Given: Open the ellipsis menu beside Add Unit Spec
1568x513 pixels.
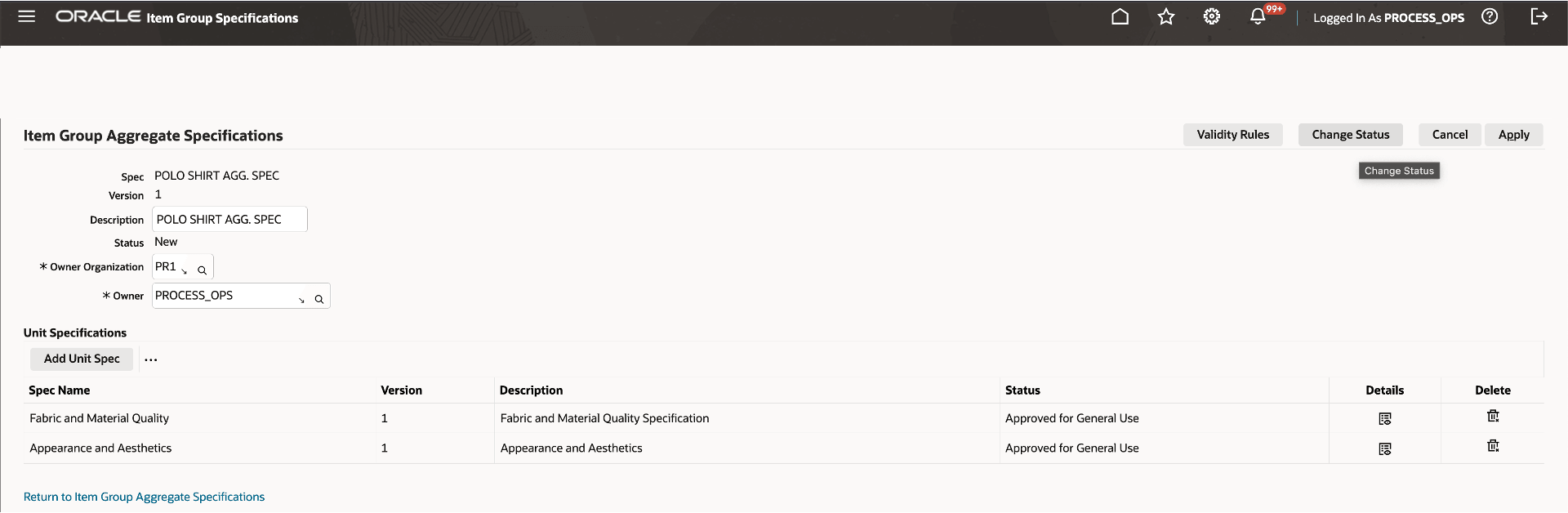Looking at the screenshot, I should click(150, 359).
